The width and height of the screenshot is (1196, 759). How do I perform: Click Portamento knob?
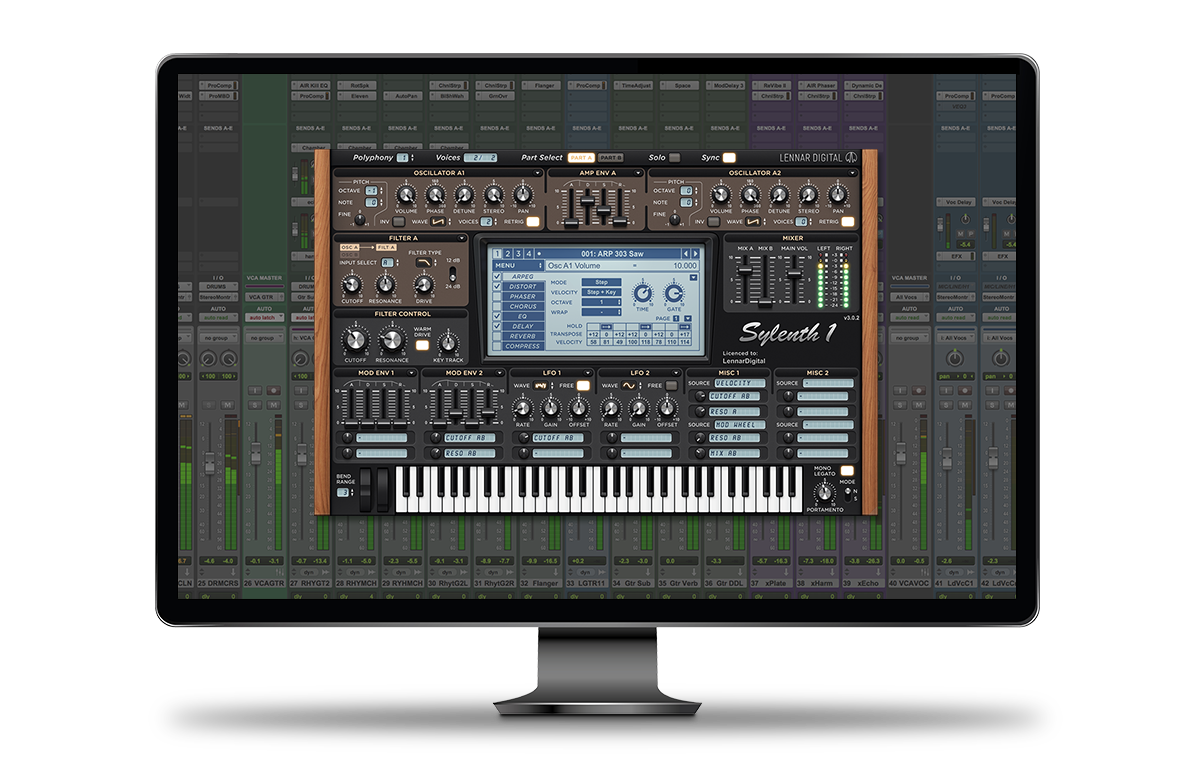(825, 494)
